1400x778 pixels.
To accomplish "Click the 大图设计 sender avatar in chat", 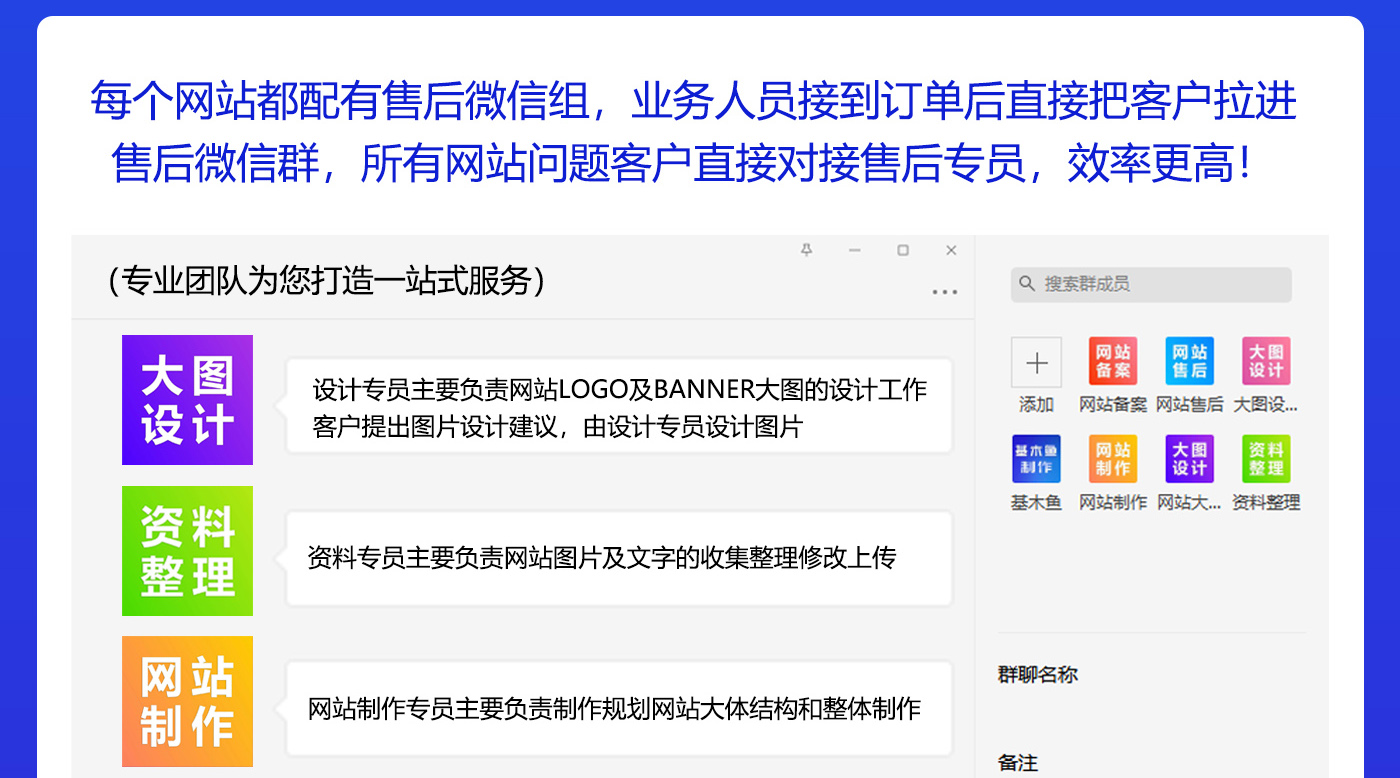I will click(x=187, y=400).
